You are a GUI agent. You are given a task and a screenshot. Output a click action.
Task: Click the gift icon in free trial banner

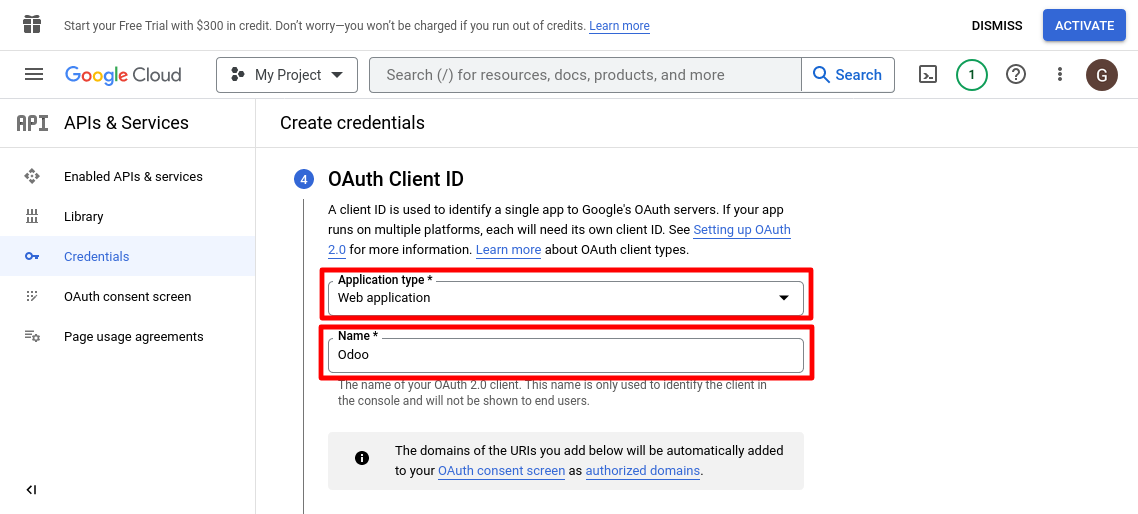point(32,25)
